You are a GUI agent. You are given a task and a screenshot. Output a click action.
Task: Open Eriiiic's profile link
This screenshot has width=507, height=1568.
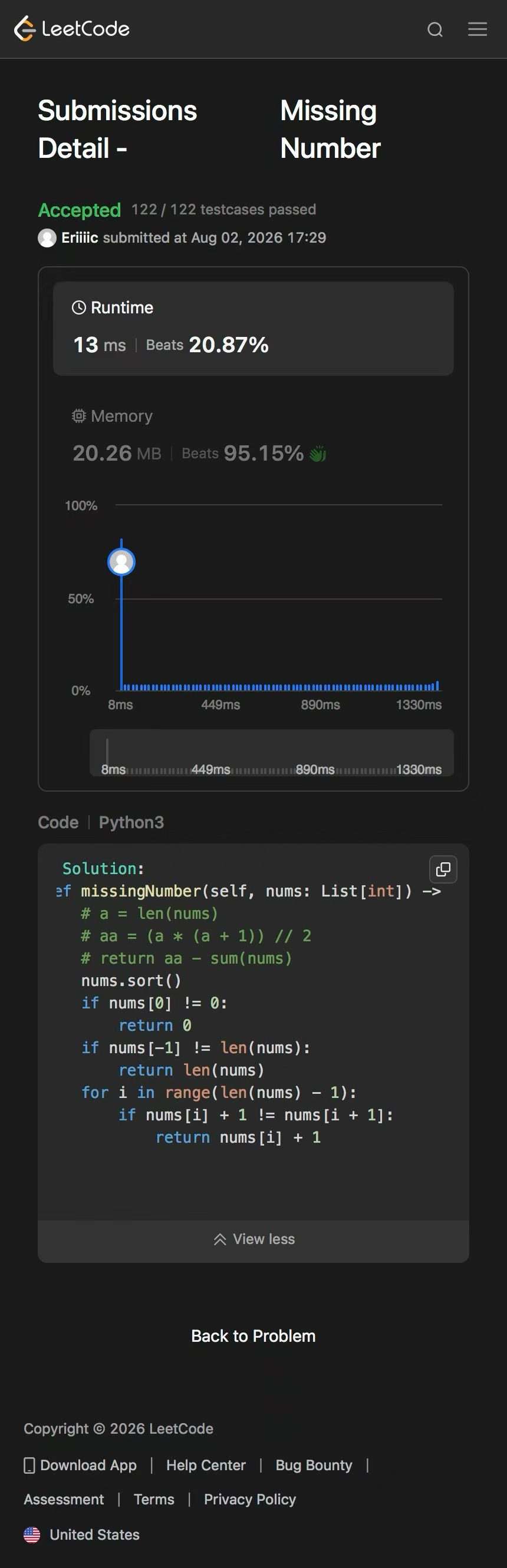80,237
